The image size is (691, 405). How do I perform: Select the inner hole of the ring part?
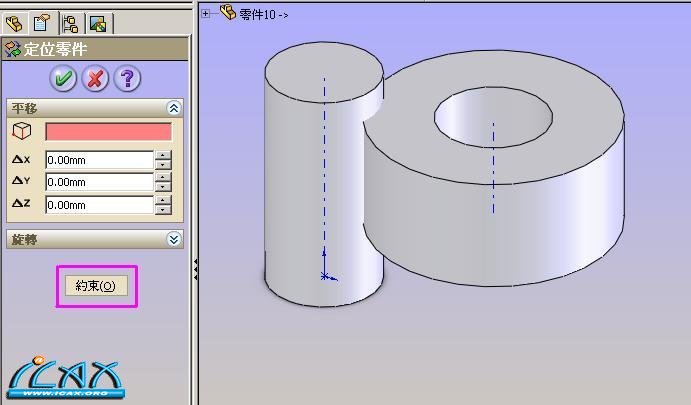point(493,117)
